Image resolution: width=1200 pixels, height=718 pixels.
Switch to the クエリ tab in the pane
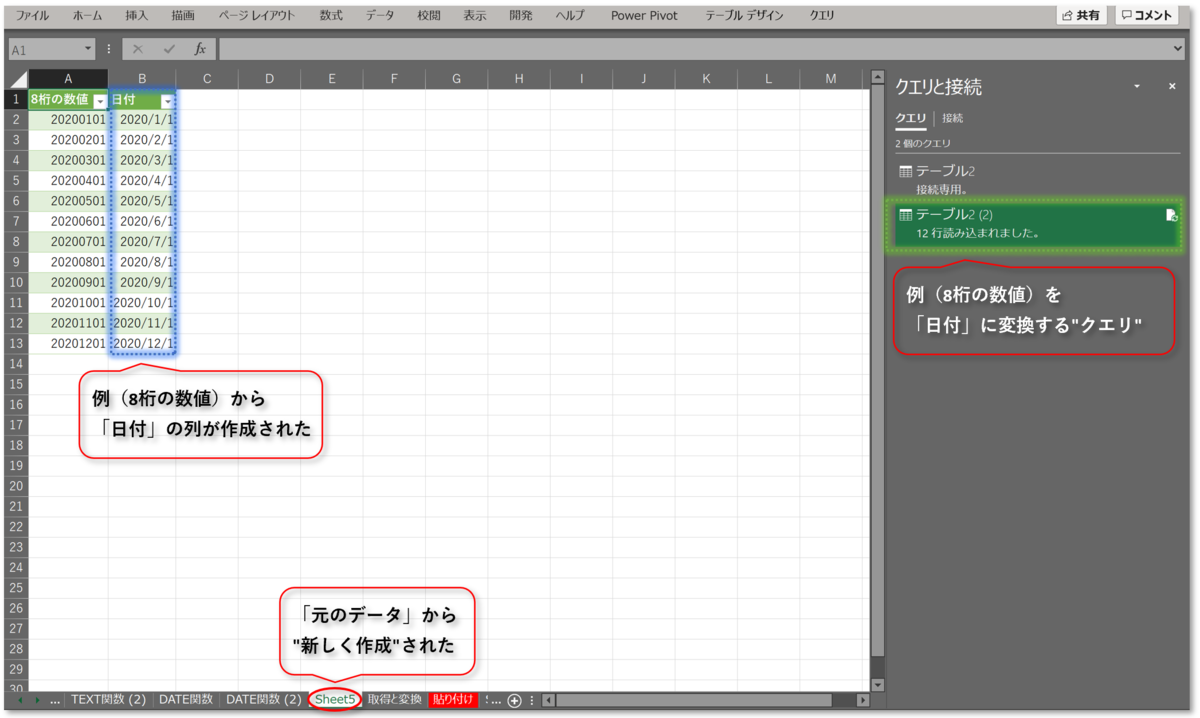(x=910, y=118)
